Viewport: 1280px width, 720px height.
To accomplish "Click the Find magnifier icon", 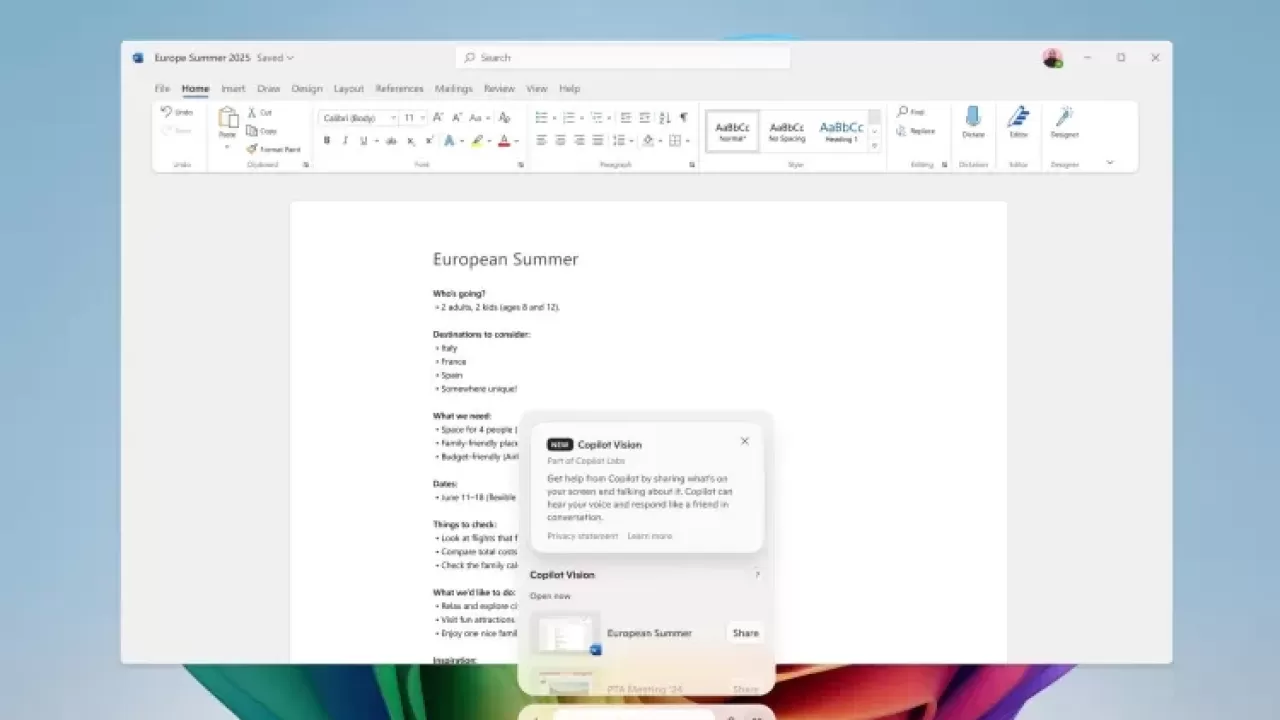I will [902, 112].
